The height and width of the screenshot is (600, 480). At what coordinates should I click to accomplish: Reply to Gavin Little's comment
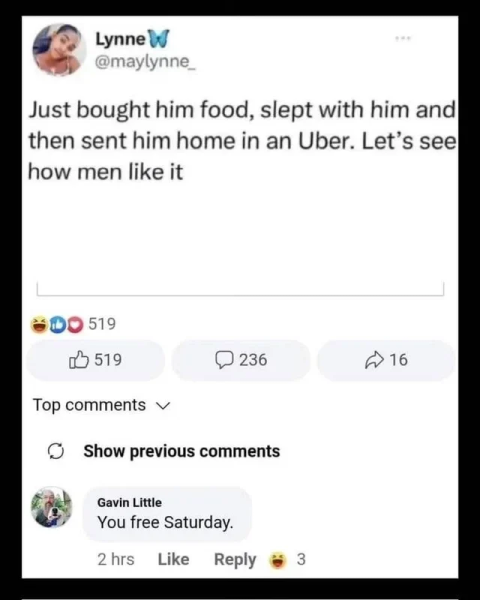click(x=235, y=560)
